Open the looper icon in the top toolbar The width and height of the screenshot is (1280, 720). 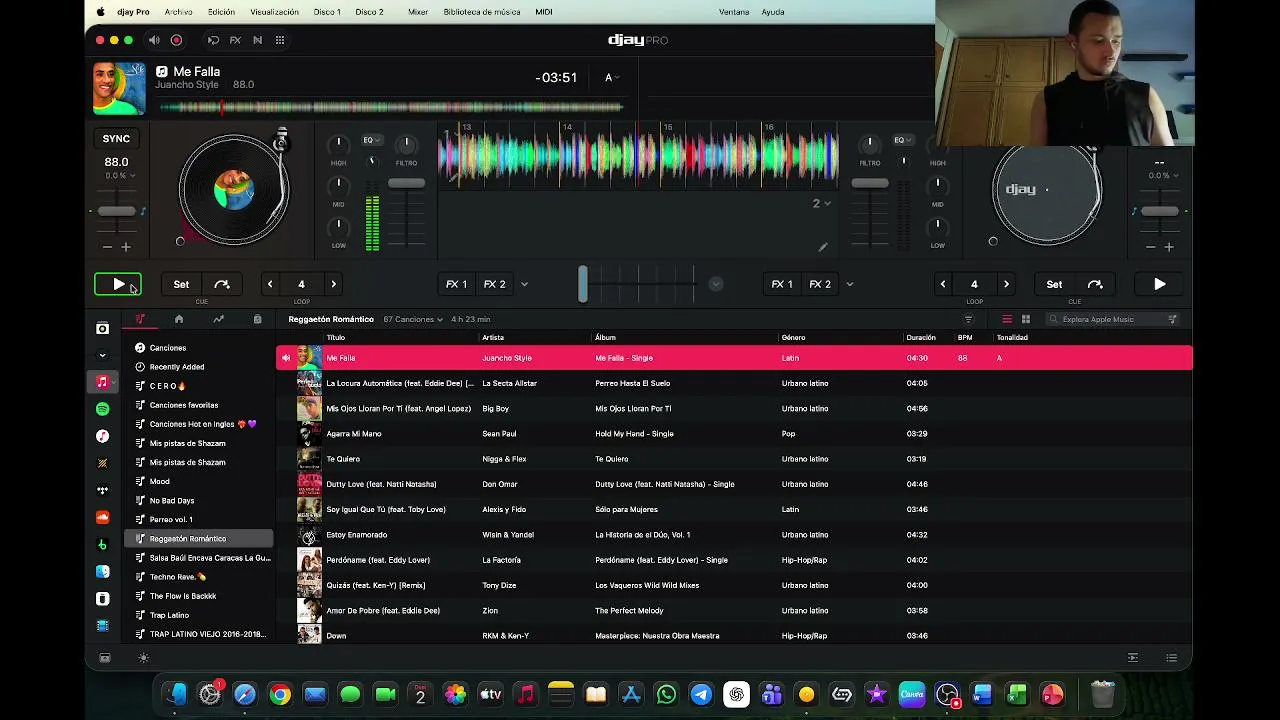coord(213,40)
